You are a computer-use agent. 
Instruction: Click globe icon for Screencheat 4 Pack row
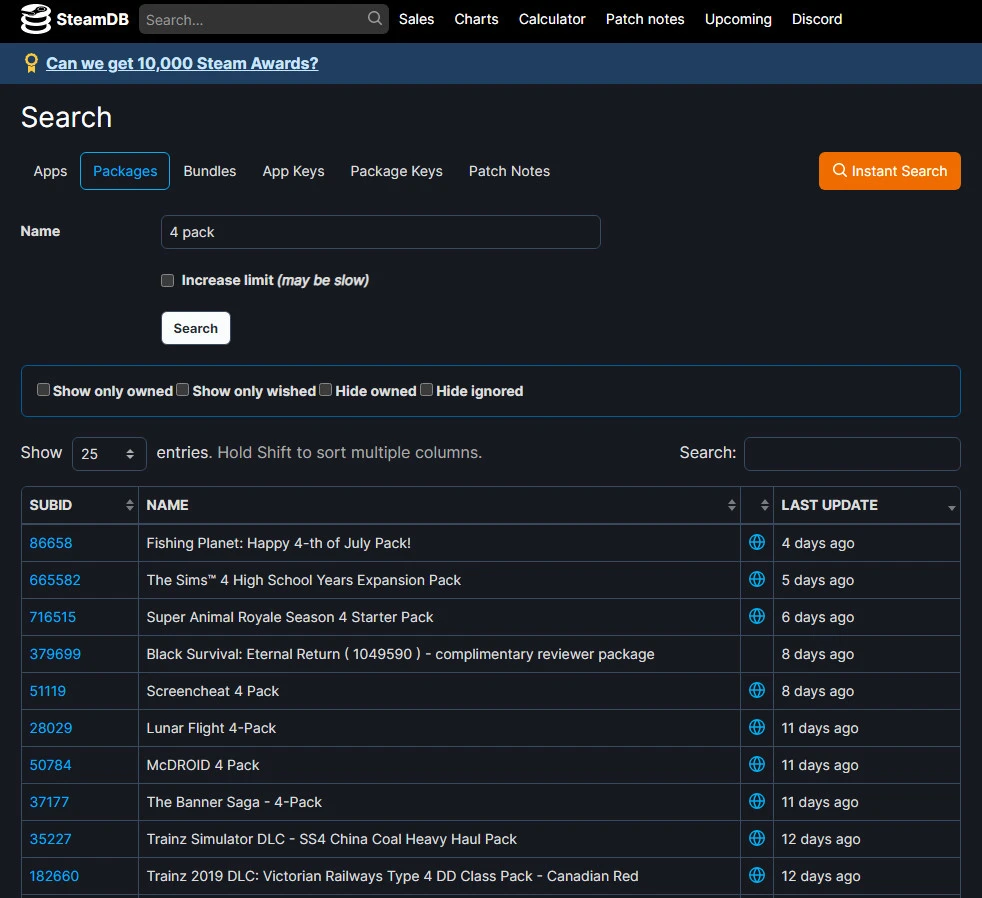click(x=757, y=690)
